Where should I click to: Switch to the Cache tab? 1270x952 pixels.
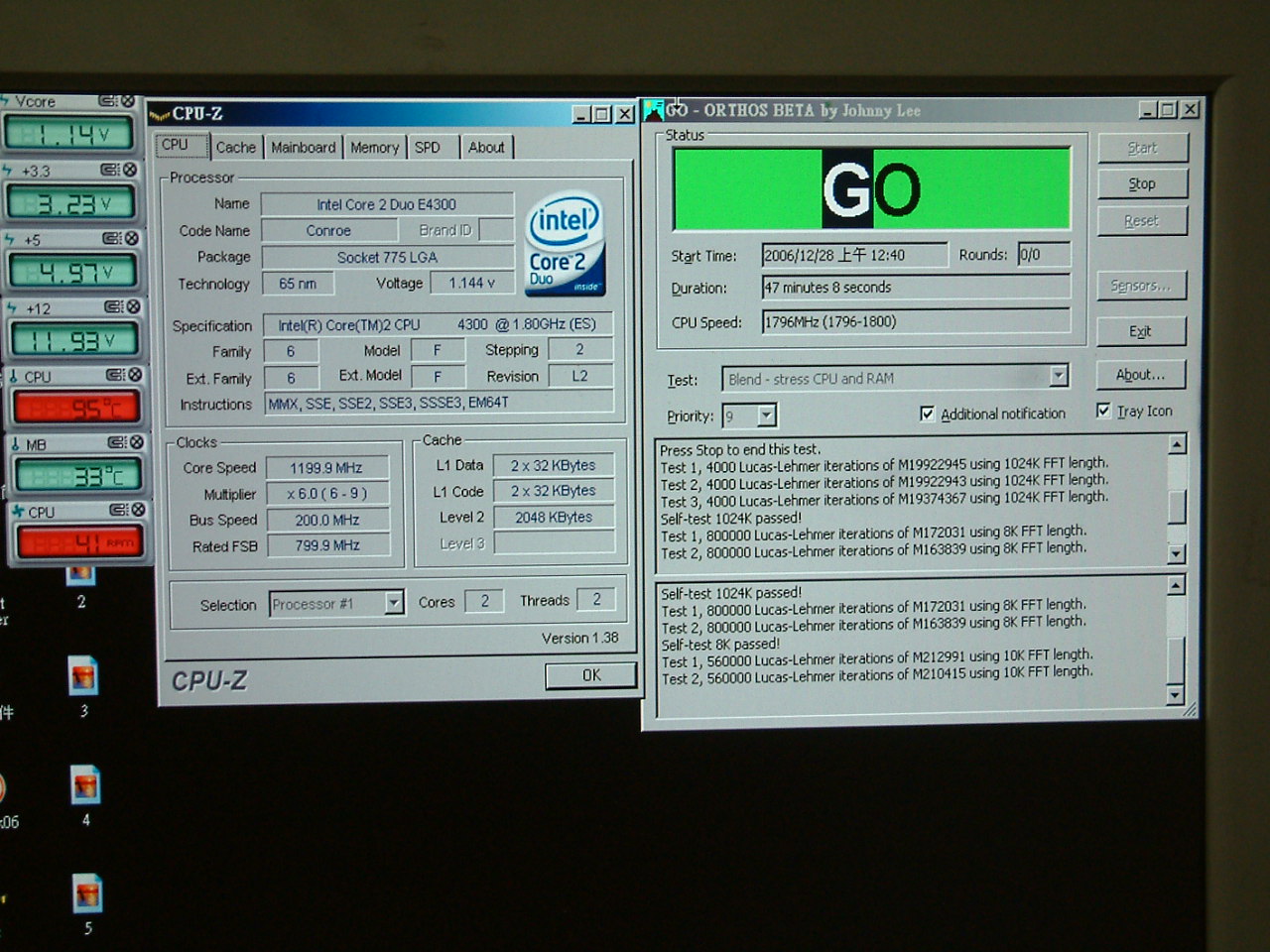click(236, 148)
